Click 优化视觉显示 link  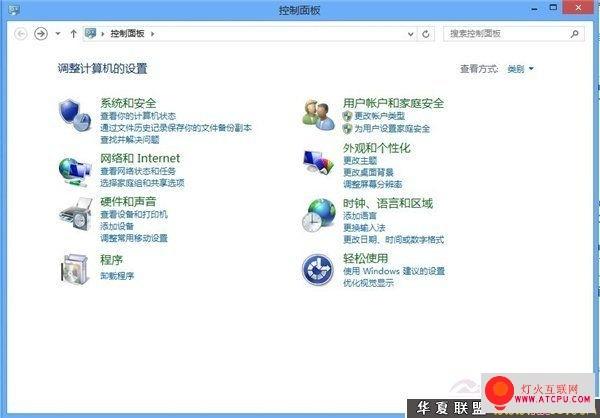click(368, 283)
